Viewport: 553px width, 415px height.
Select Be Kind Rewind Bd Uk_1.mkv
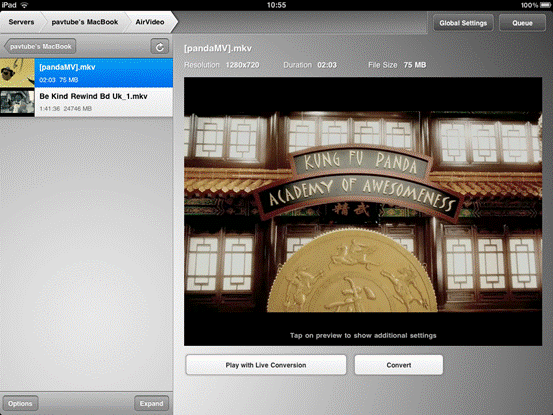coord(86,102)
